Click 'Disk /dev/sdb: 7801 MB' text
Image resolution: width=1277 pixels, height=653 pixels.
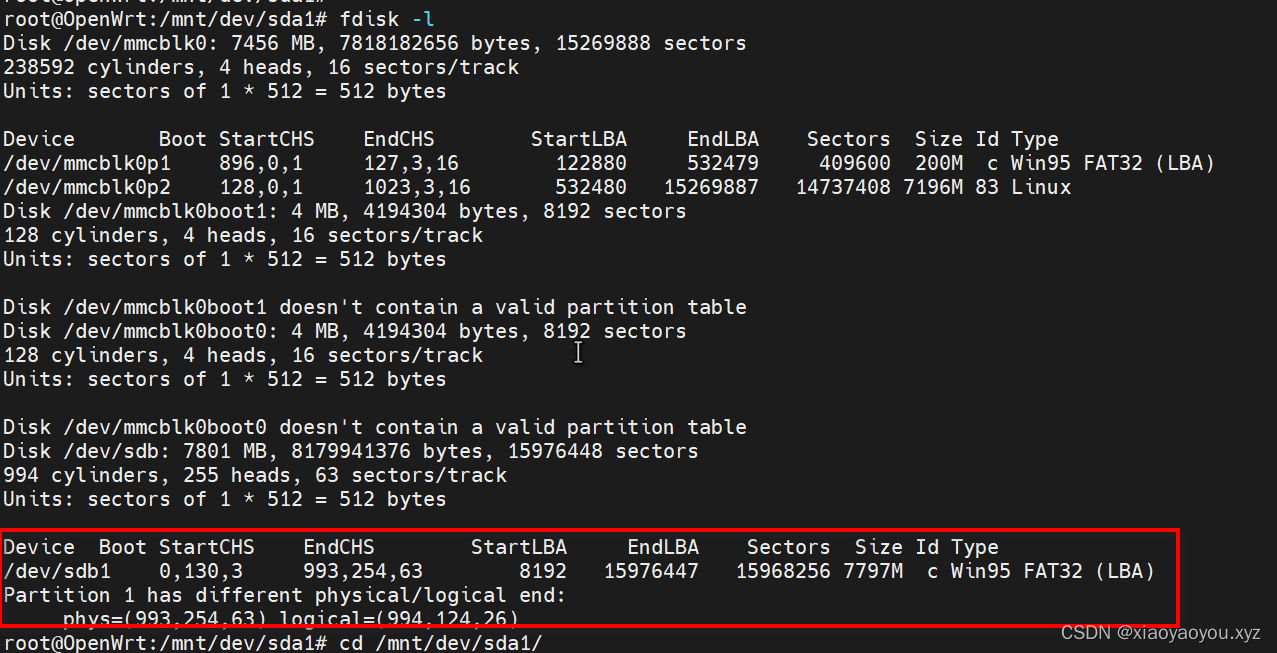135,451
